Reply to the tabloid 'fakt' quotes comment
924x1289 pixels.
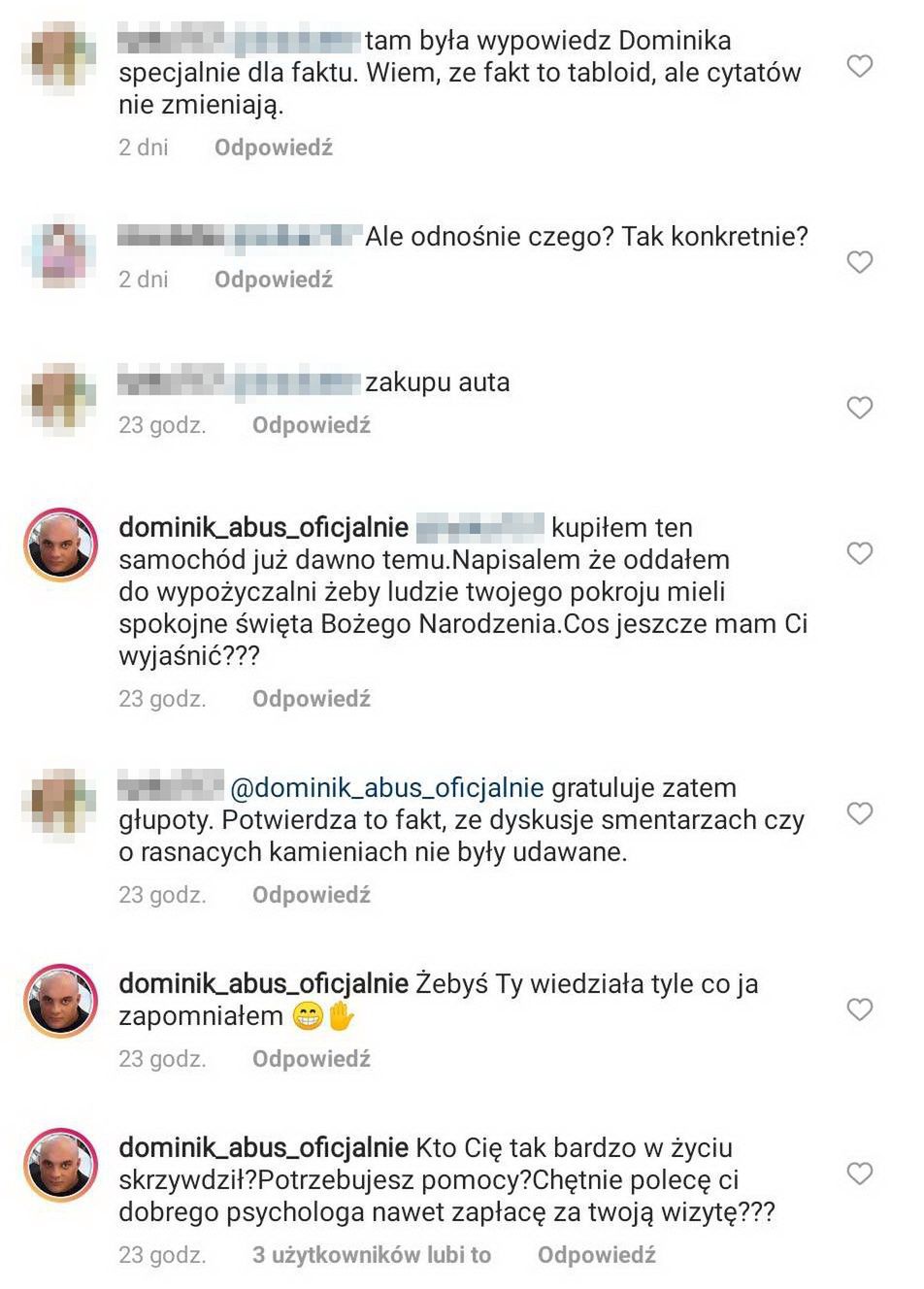[x=274, y=148]
